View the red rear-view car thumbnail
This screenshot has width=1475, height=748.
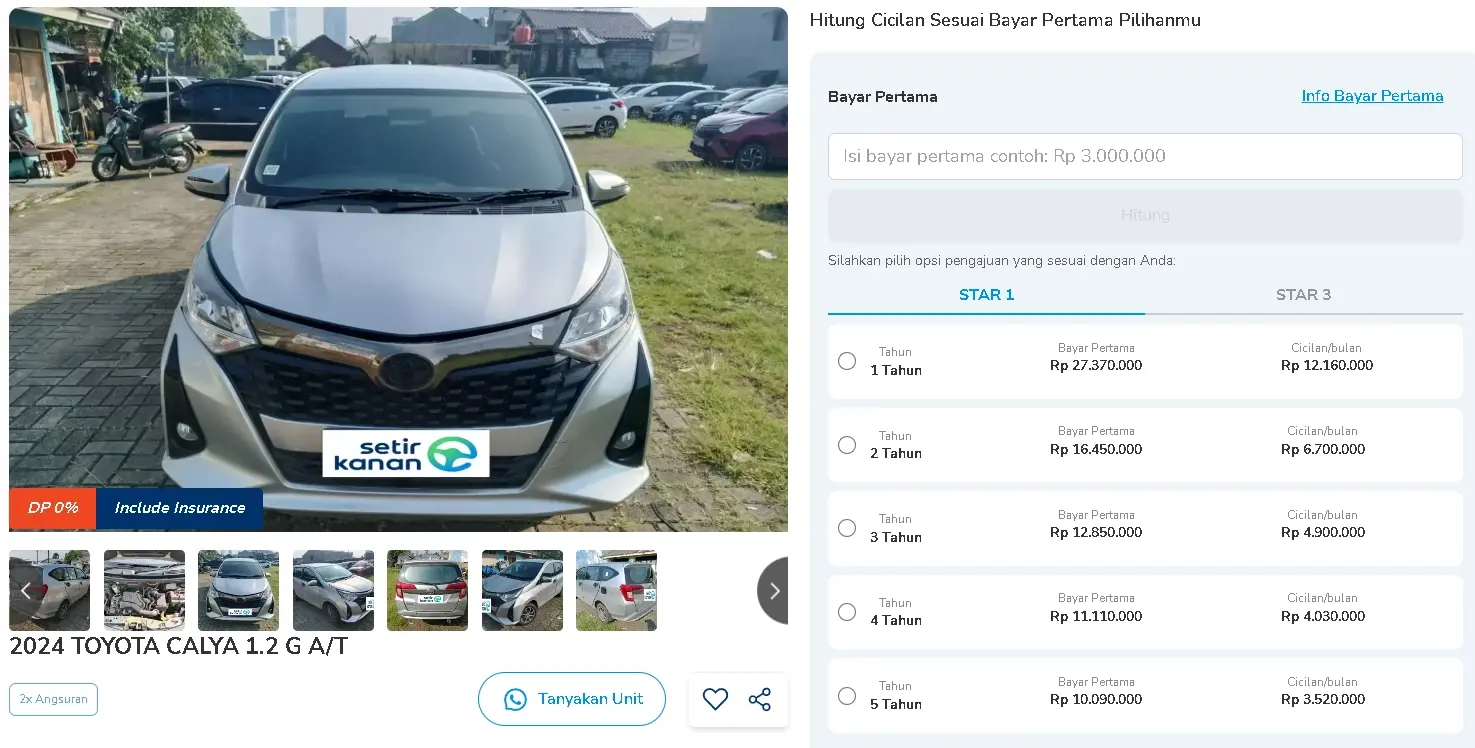(x=427, y=590)
